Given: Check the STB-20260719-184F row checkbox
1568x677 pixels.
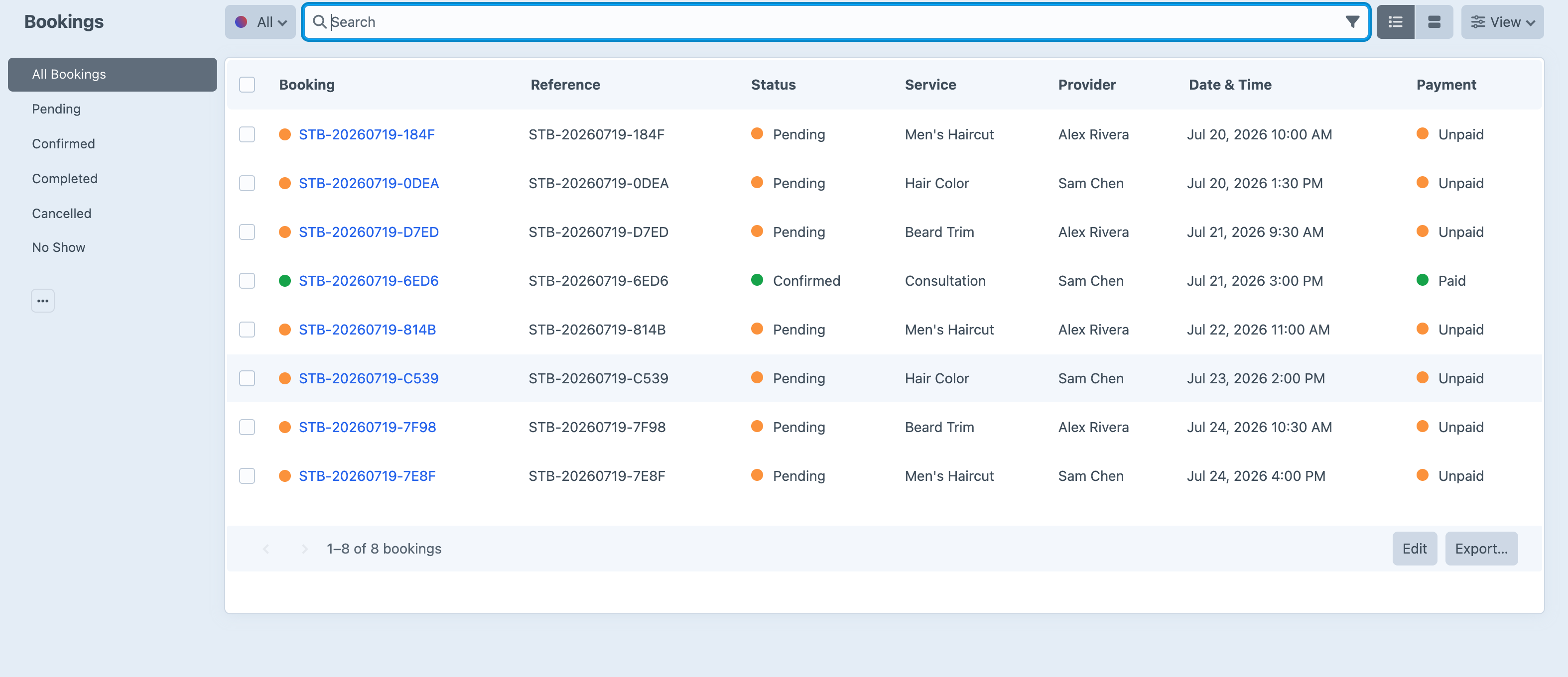Looking at the screenshot, I should (x=247, y=134).
